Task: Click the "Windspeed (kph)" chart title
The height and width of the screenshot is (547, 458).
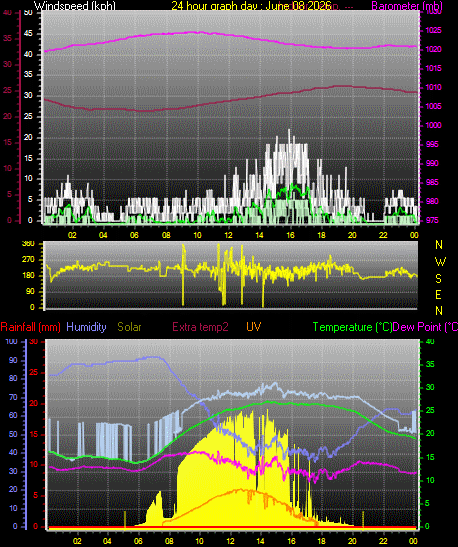Action: 75,6
